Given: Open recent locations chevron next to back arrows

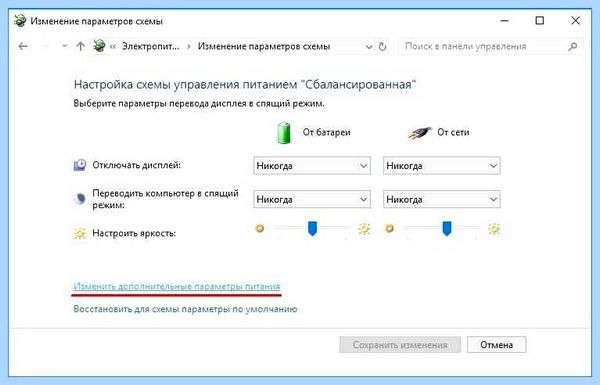Looking at the screenshot, I should (x=64, y=46).
